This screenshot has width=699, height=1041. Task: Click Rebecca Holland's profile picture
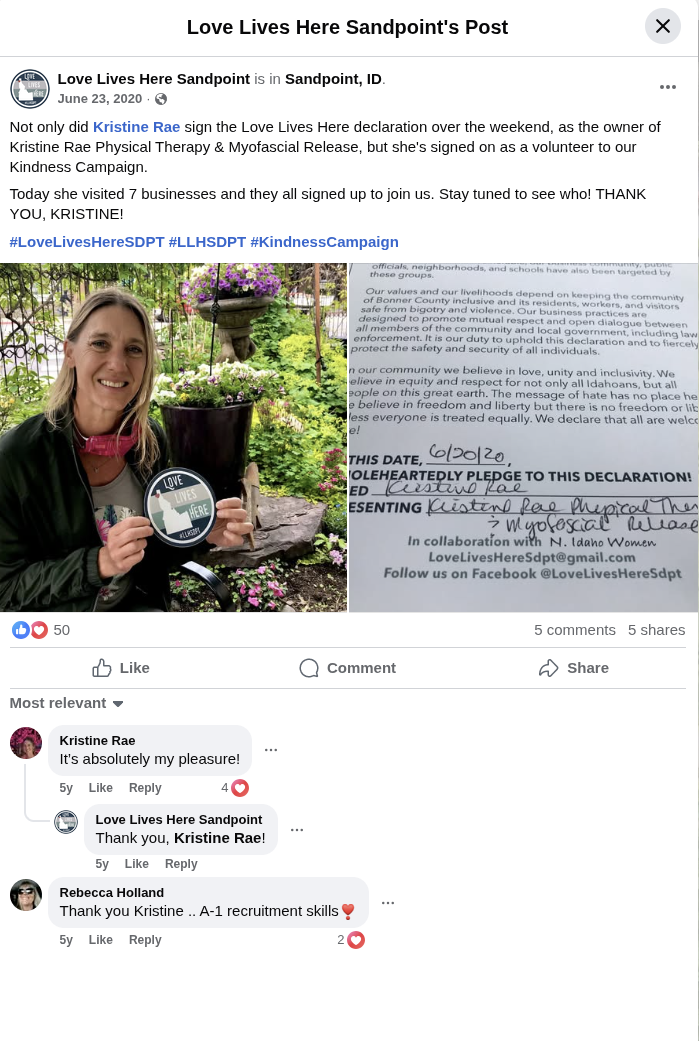26,895
